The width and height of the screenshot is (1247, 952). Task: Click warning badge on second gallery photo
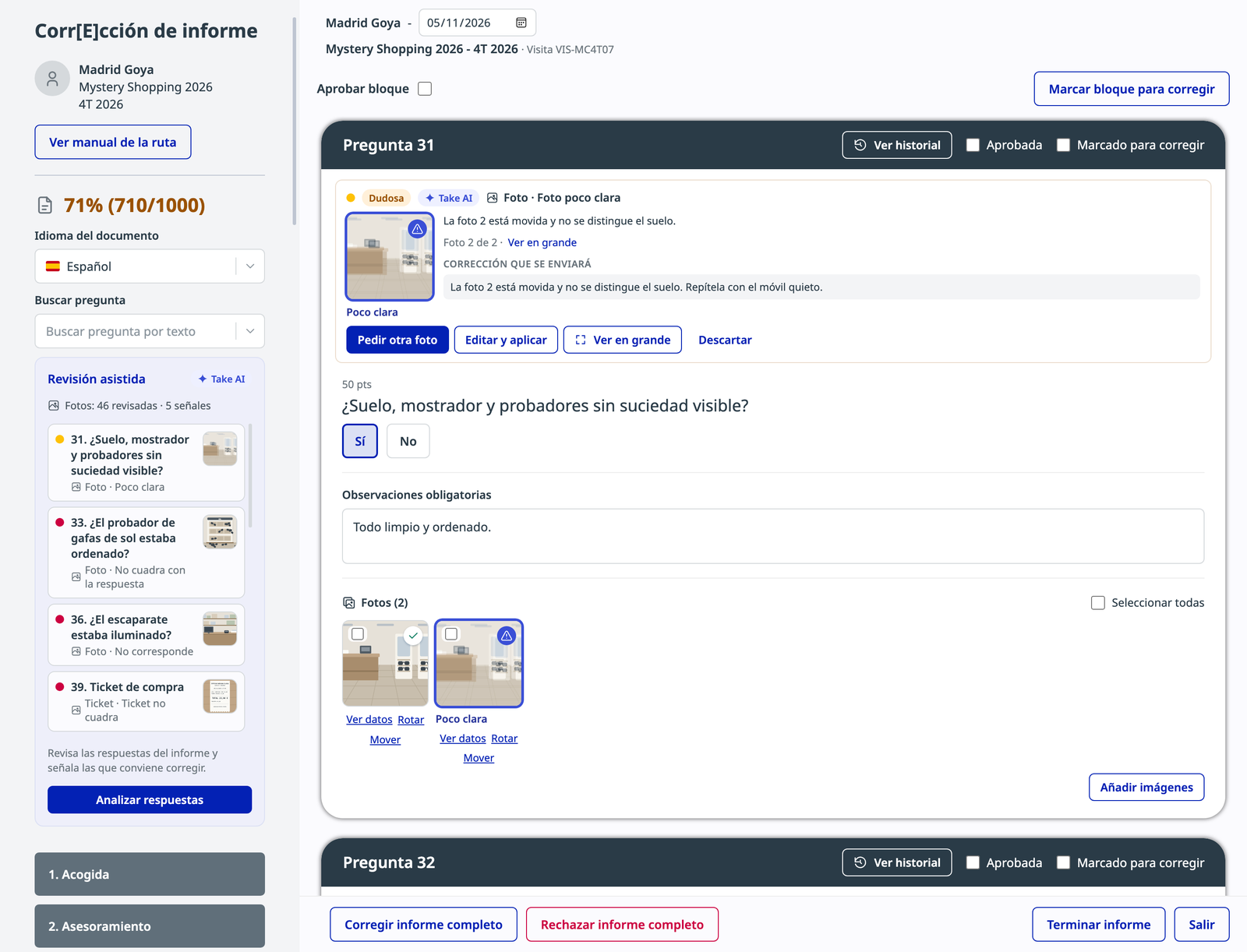[507, 636]
